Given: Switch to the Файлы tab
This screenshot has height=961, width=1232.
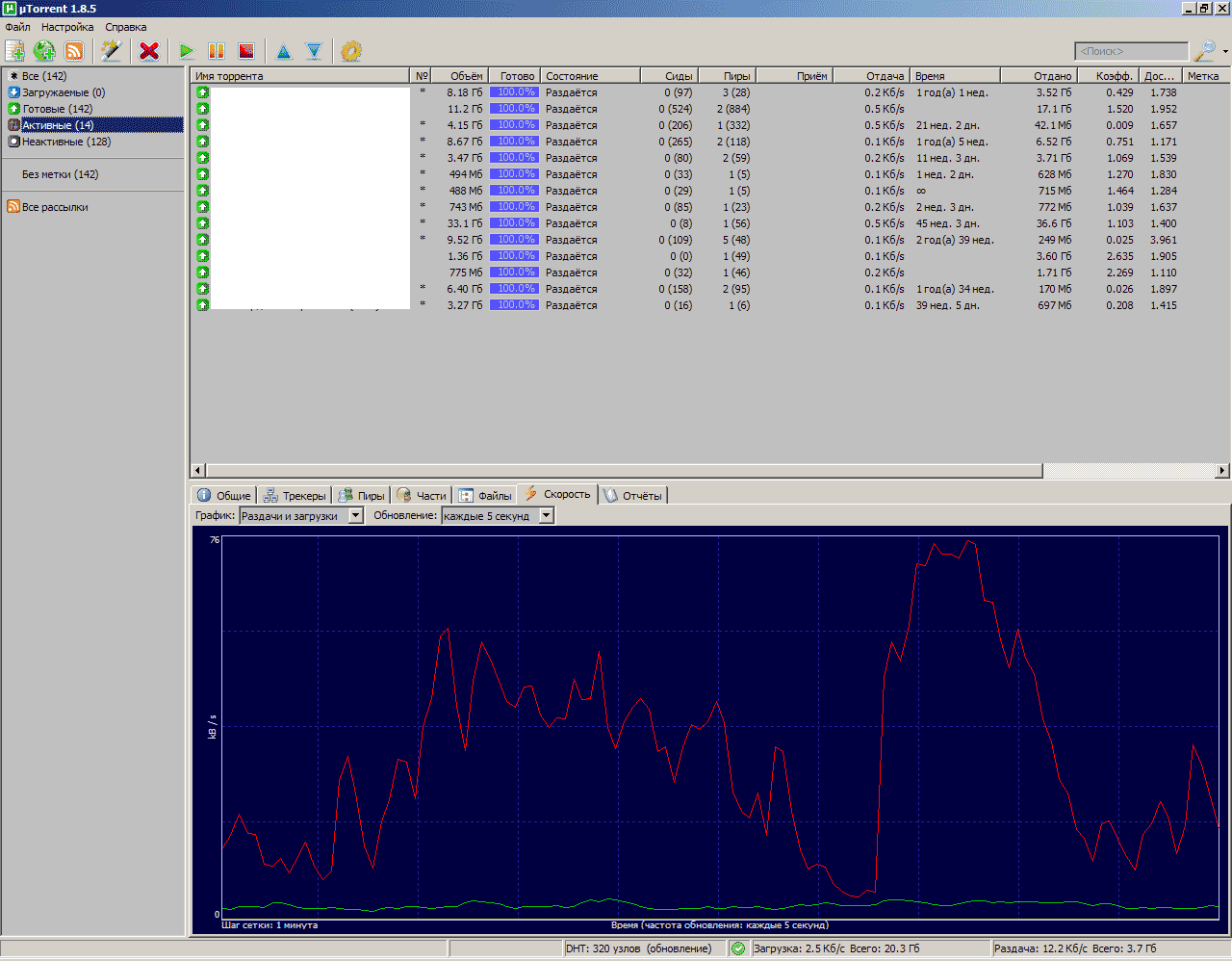Looking at the screenshot, I should (485, 496).
